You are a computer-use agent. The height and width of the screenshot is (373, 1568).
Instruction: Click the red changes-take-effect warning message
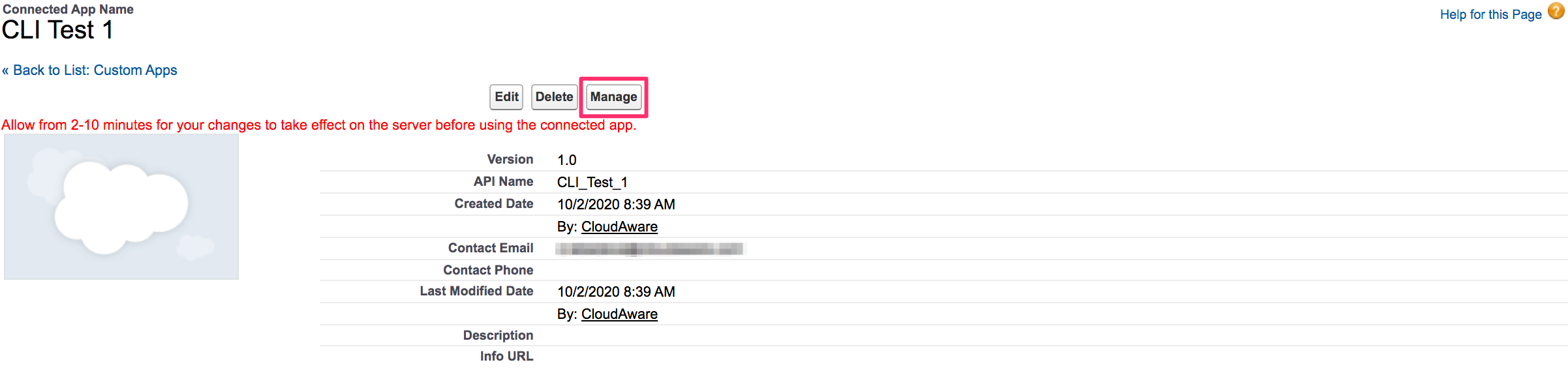(318, 125)
